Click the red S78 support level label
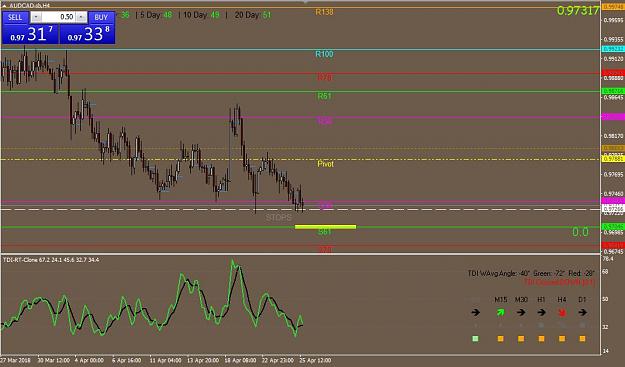The height and width of the screenshot is (367, 625). point(325,250)
